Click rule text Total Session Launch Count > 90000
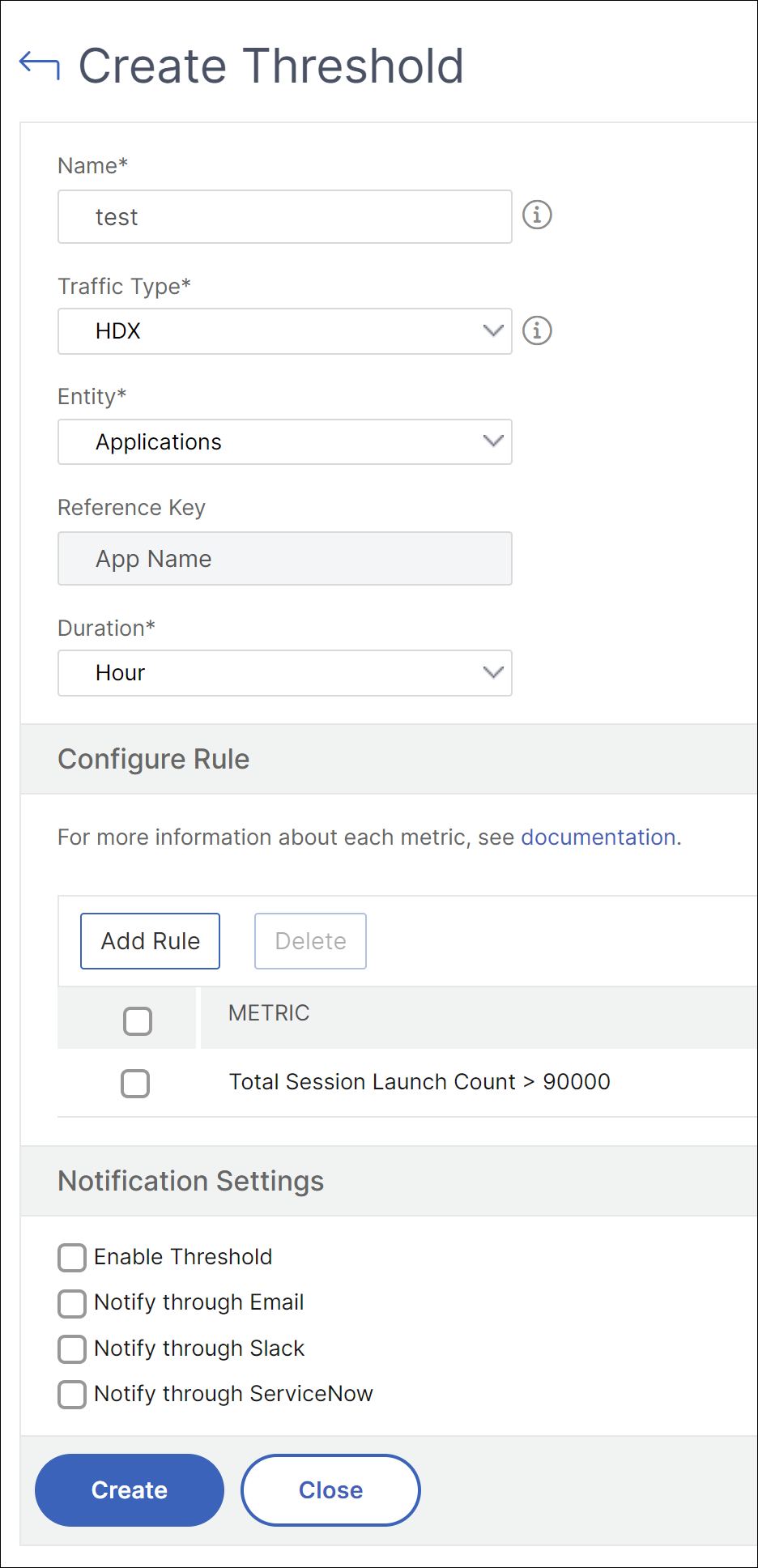The width and height of the screenshot is (758, 1568). click(419, 1082)
